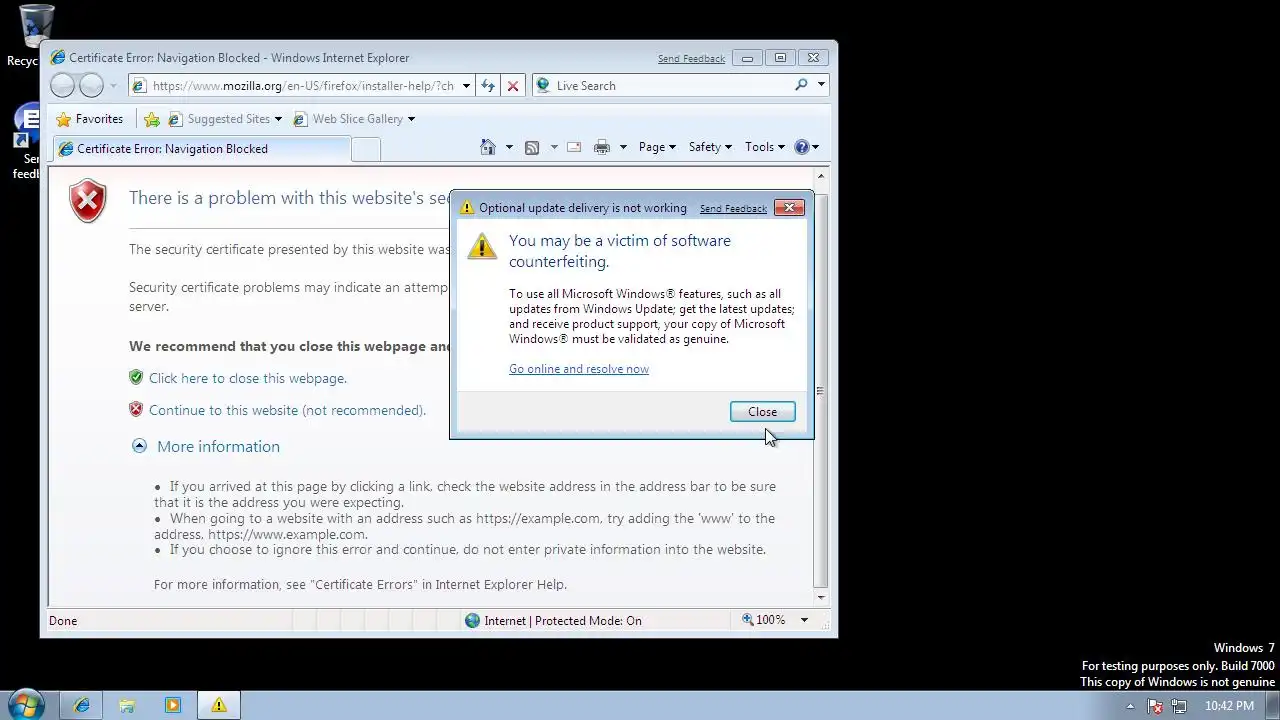Image resolution: width=1280 pixels, height=720 pixels.
Task: Click the Home icon in the command bar
Action: tap(488, 147)
